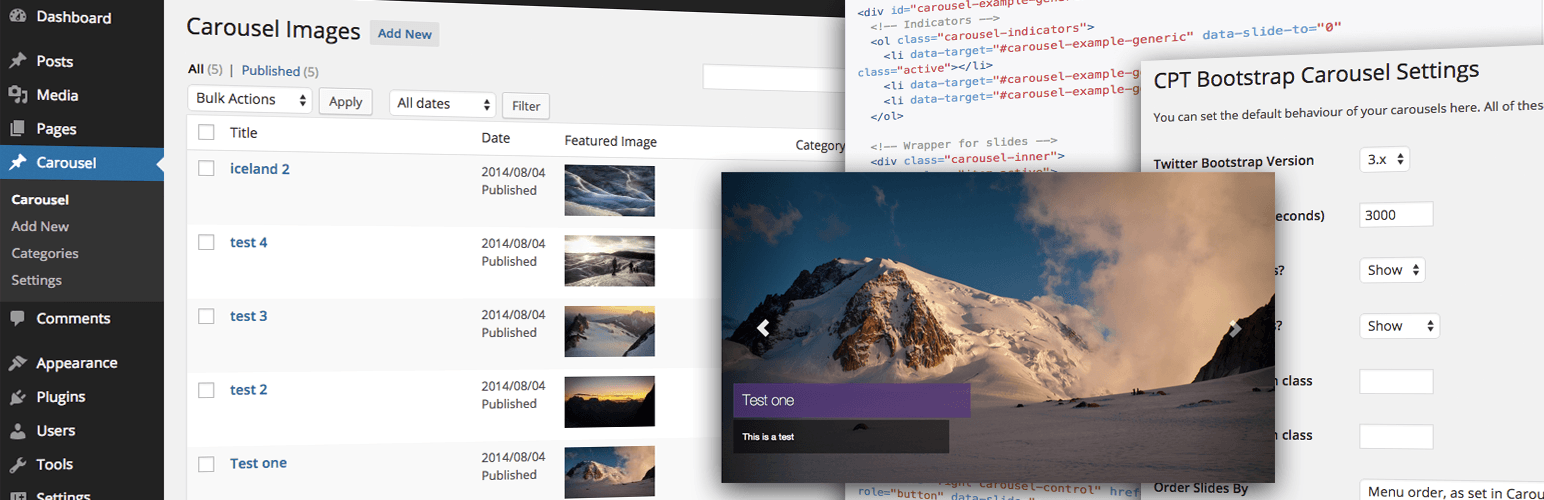1544x500 pixels.
Task: Open the second Show dropdown in settings
Action: [1399, 325]
